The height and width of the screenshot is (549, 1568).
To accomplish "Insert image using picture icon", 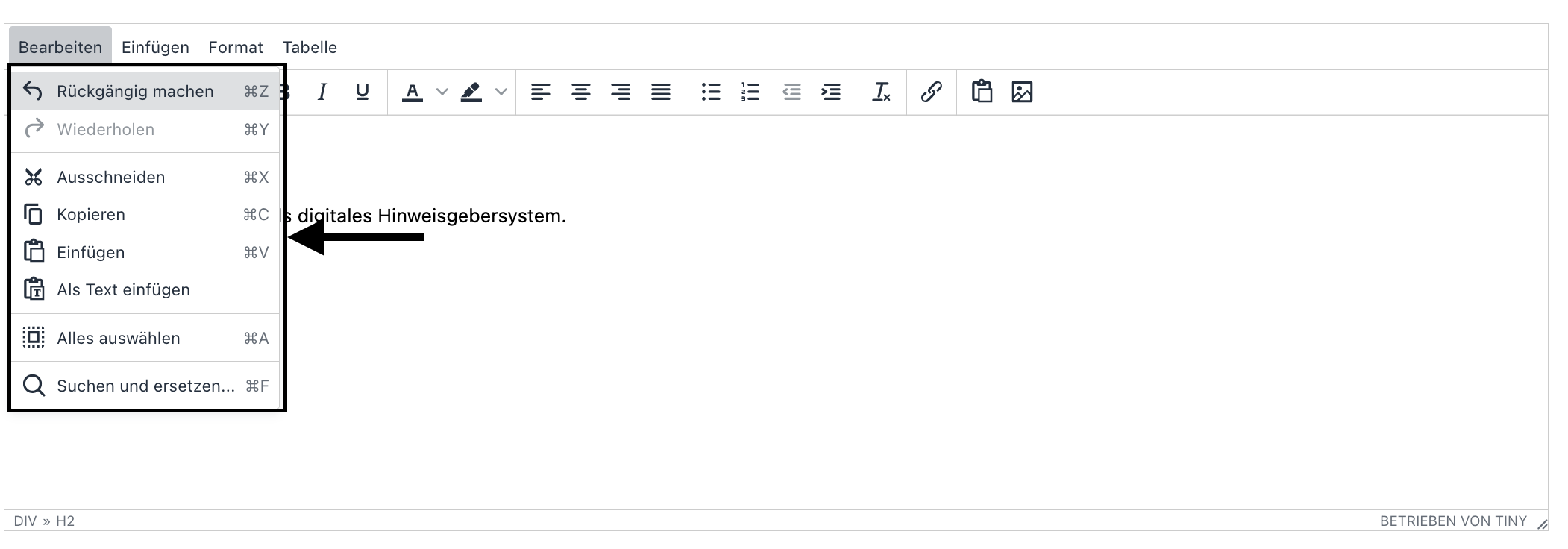I will tap(1022, 92).
